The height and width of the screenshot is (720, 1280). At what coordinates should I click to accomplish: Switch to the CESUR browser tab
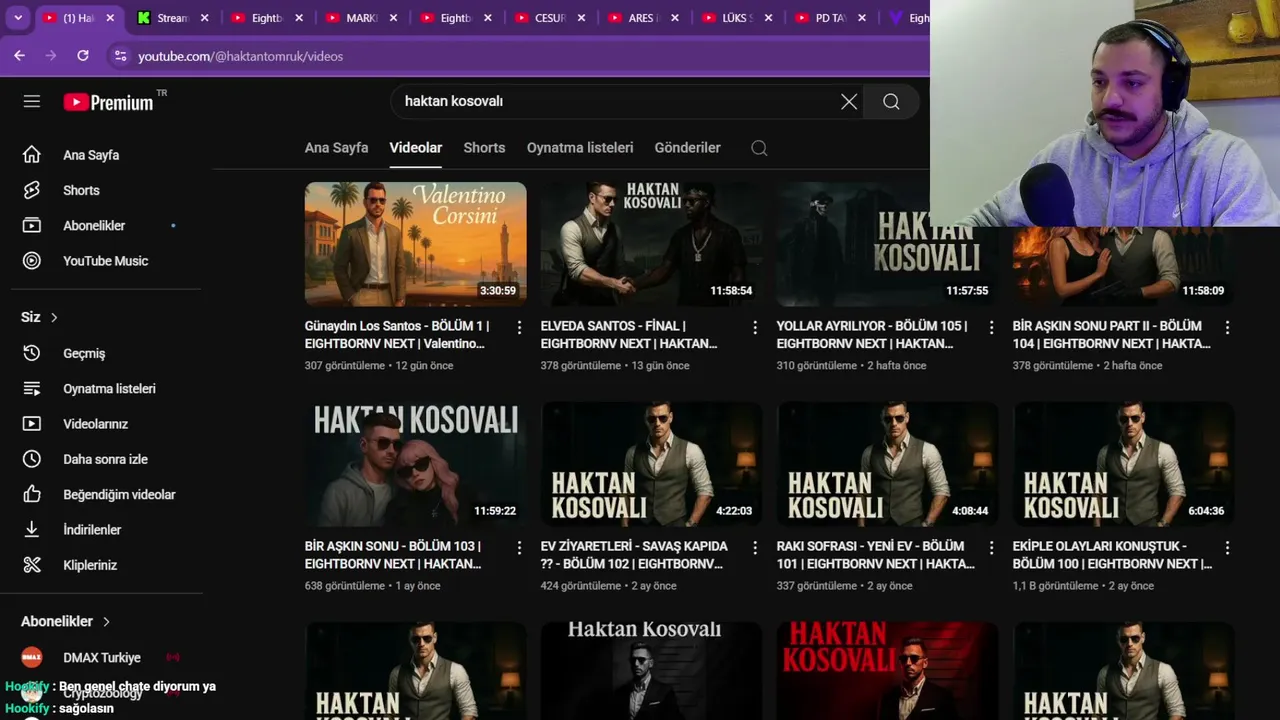click(550, 18)
